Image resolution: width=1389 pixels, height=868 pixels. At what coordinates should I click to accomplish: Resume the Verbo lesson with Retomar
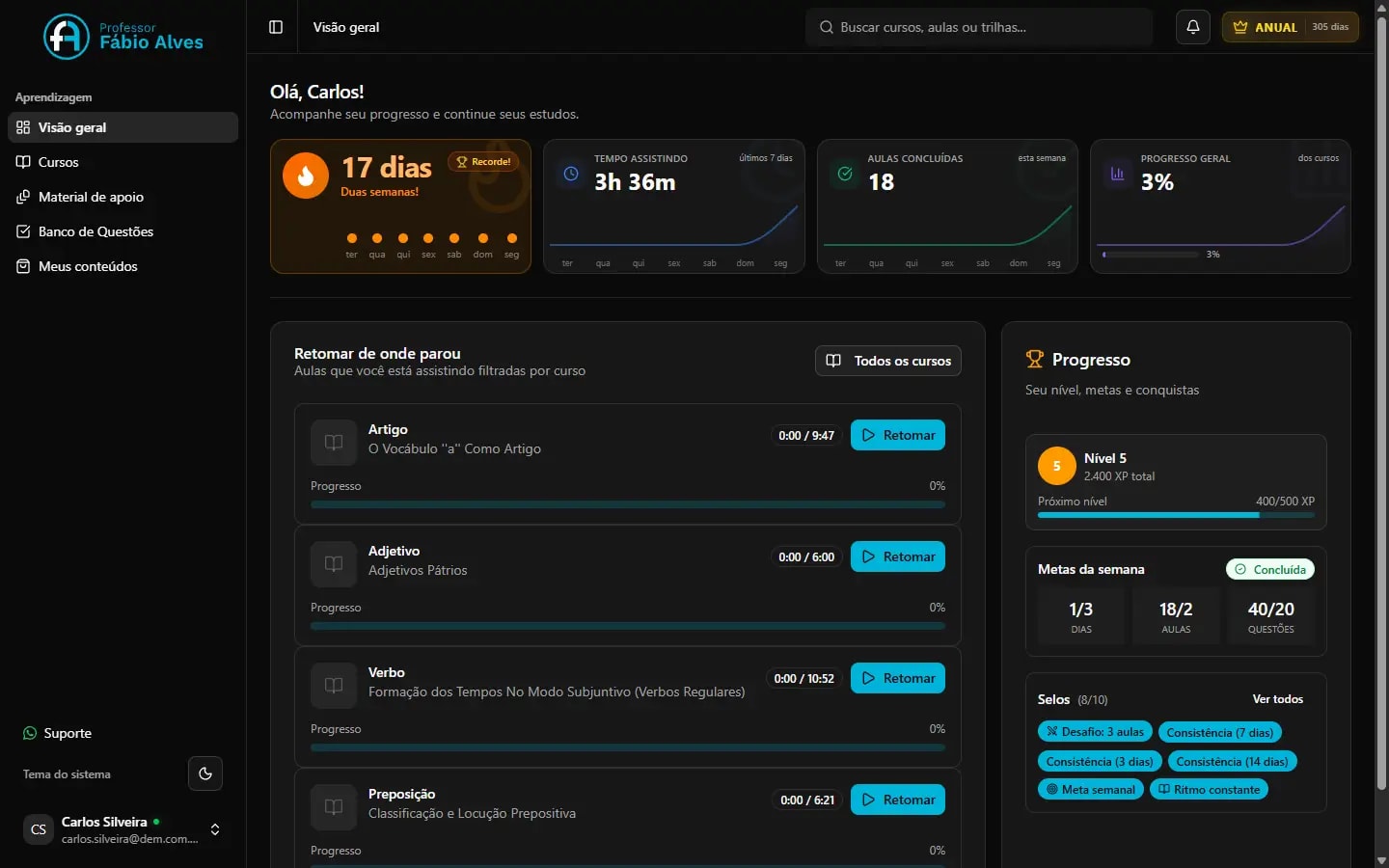[x=898, y=678]
